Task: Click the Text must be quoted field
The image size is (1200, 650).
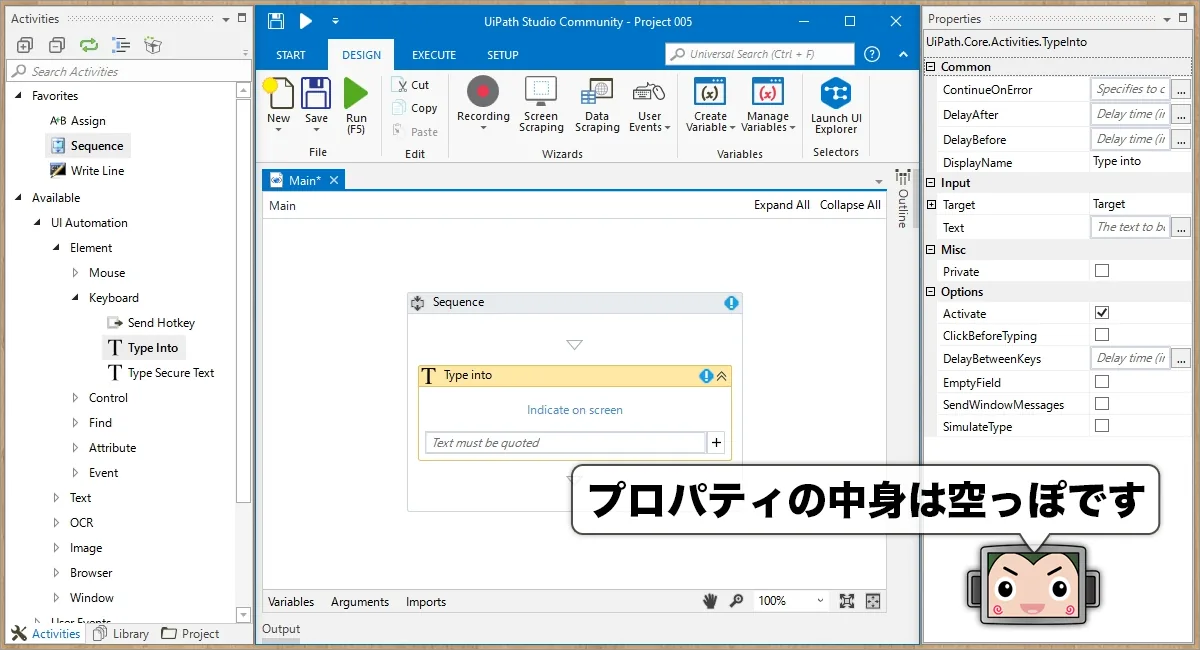Action: tap(566, 443)
